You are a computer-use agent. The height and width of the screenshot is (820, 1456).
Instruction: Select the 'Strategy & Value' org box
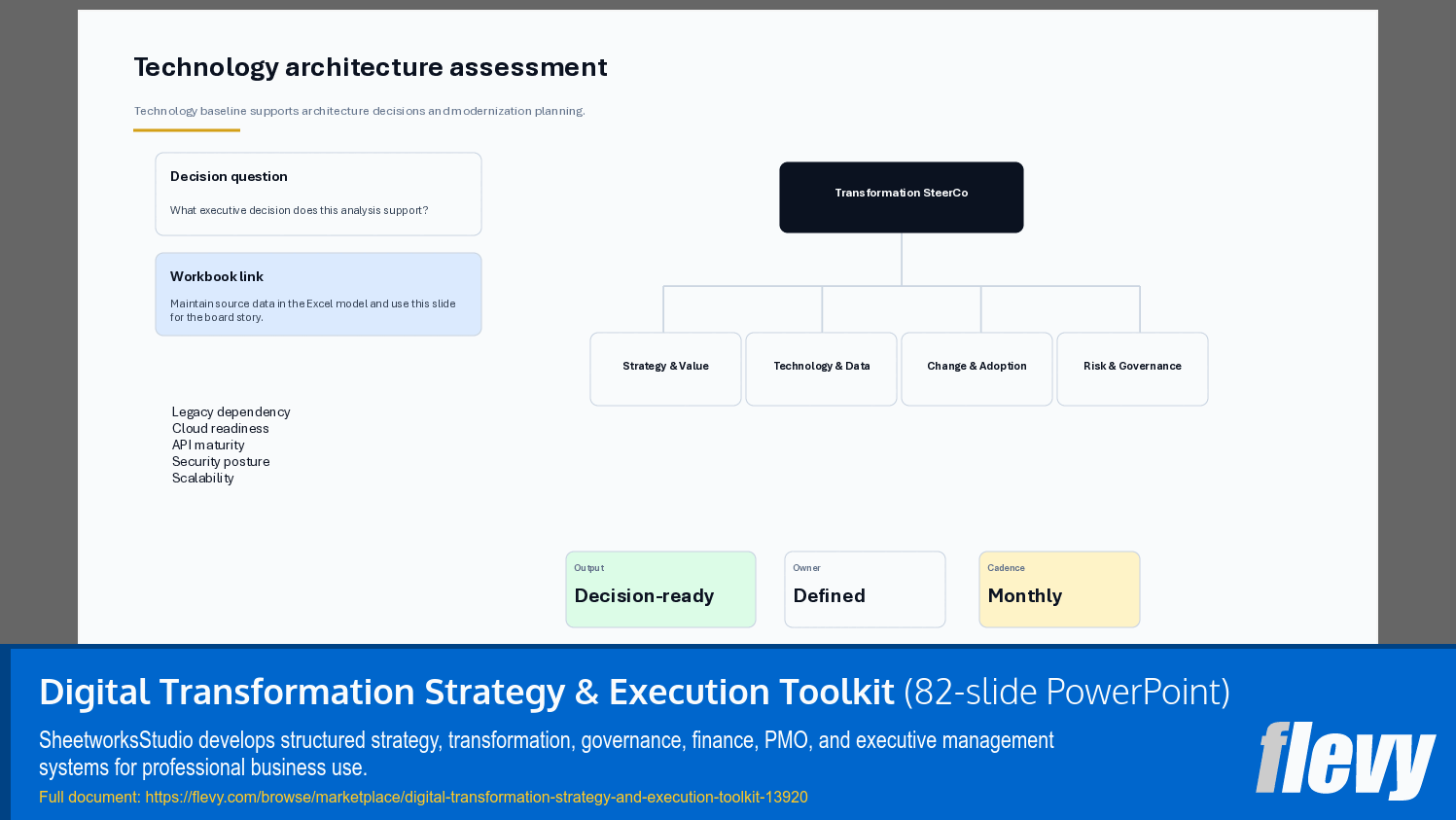[x=665, y=369]
